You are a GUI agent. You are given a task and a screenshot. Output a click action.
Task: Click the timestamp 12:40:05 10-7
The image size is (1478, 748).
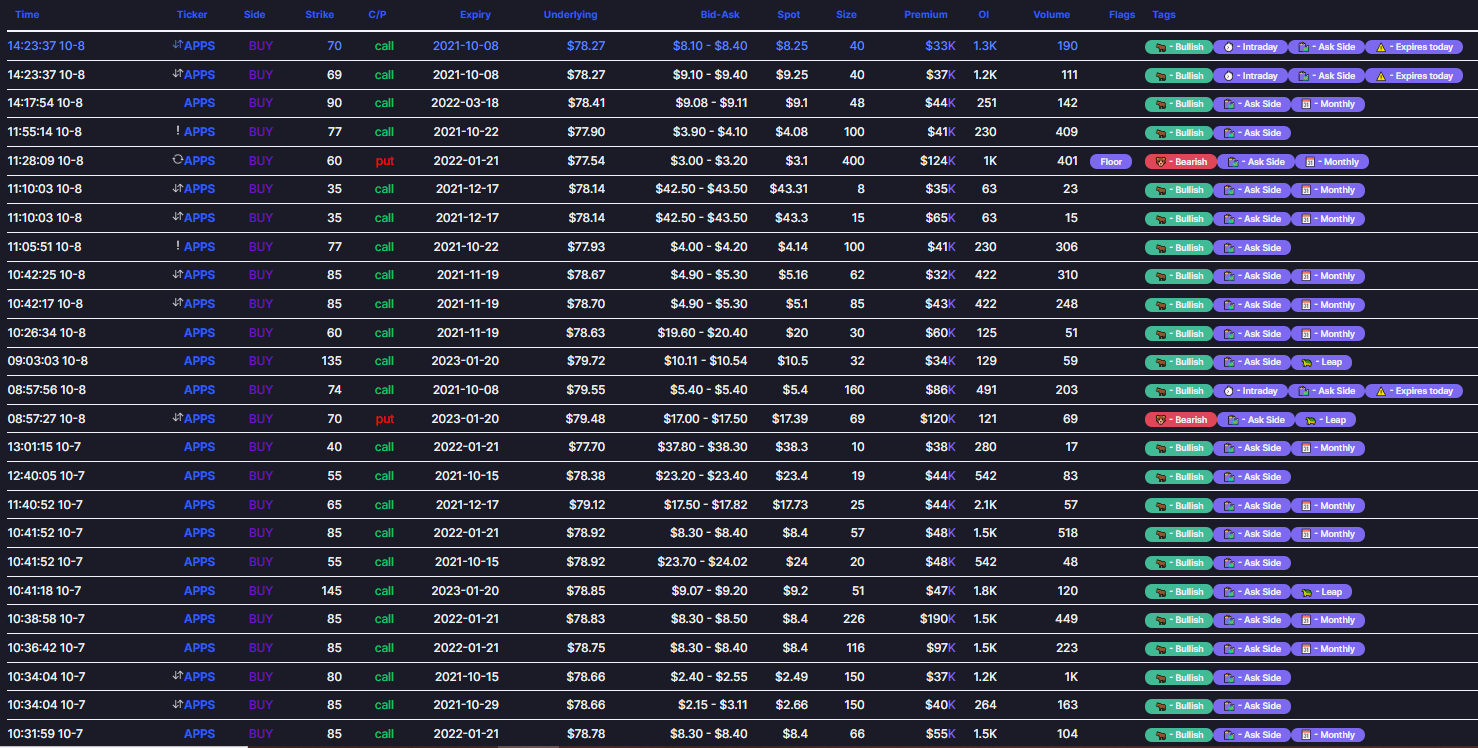pyautogui.click(x=46, y=476)
